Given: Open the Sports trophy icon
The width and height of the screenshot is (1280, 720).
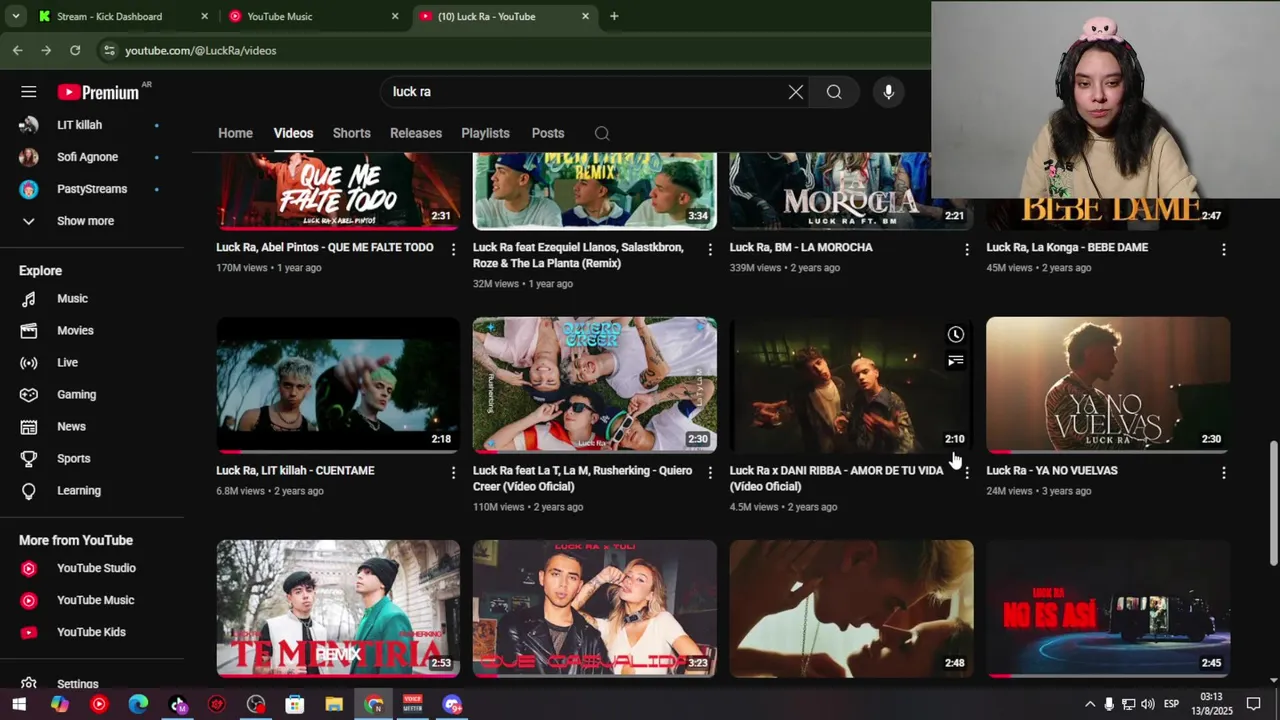Looking at the screenshot, I should (29, 459).
